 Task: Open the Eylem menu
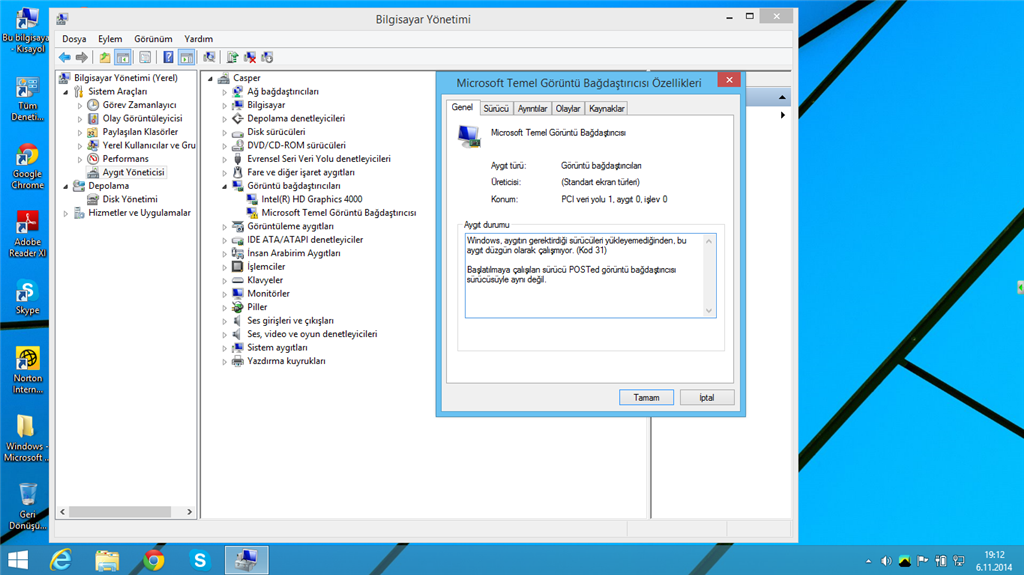tap(110, 39)
